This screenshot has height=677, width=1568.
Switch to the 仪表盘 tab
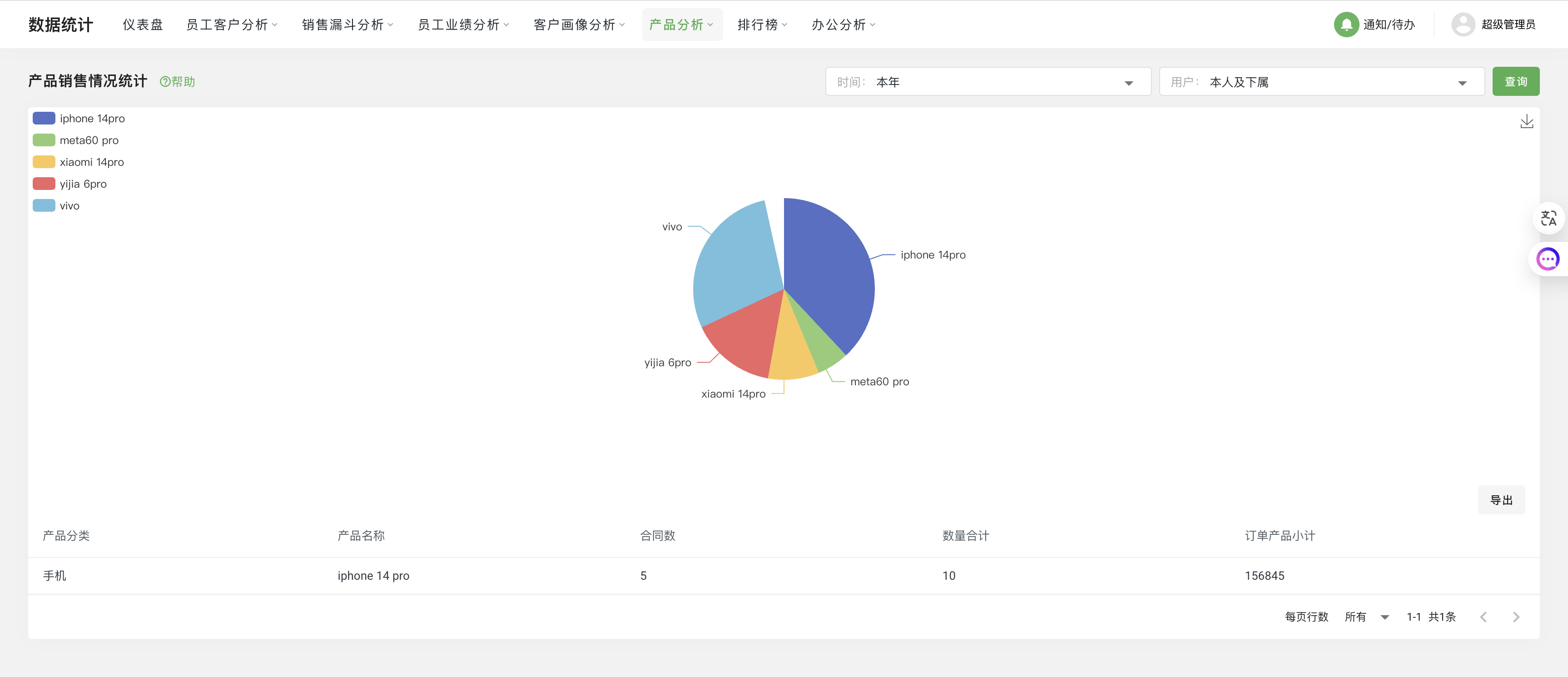coord(143,25)
